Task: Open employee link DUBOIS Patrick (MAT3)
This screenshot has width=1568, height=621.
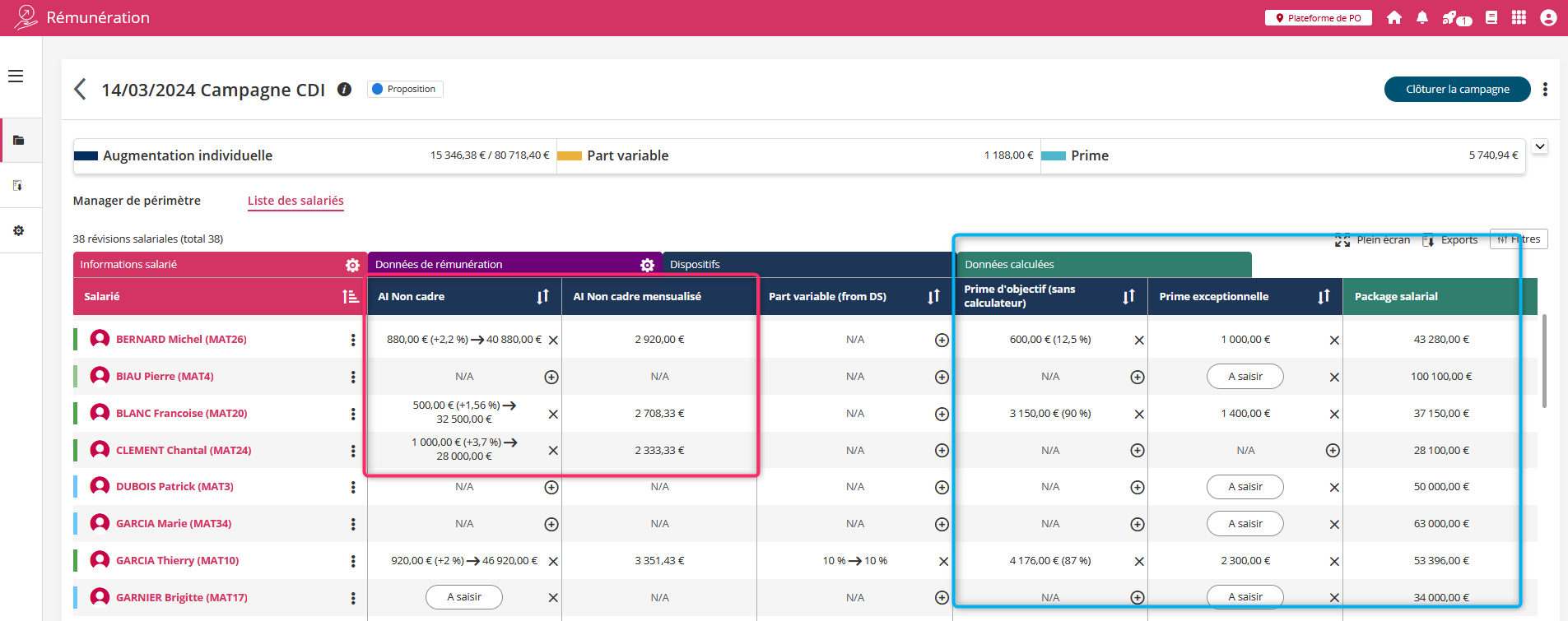Action: pos(174,487)
